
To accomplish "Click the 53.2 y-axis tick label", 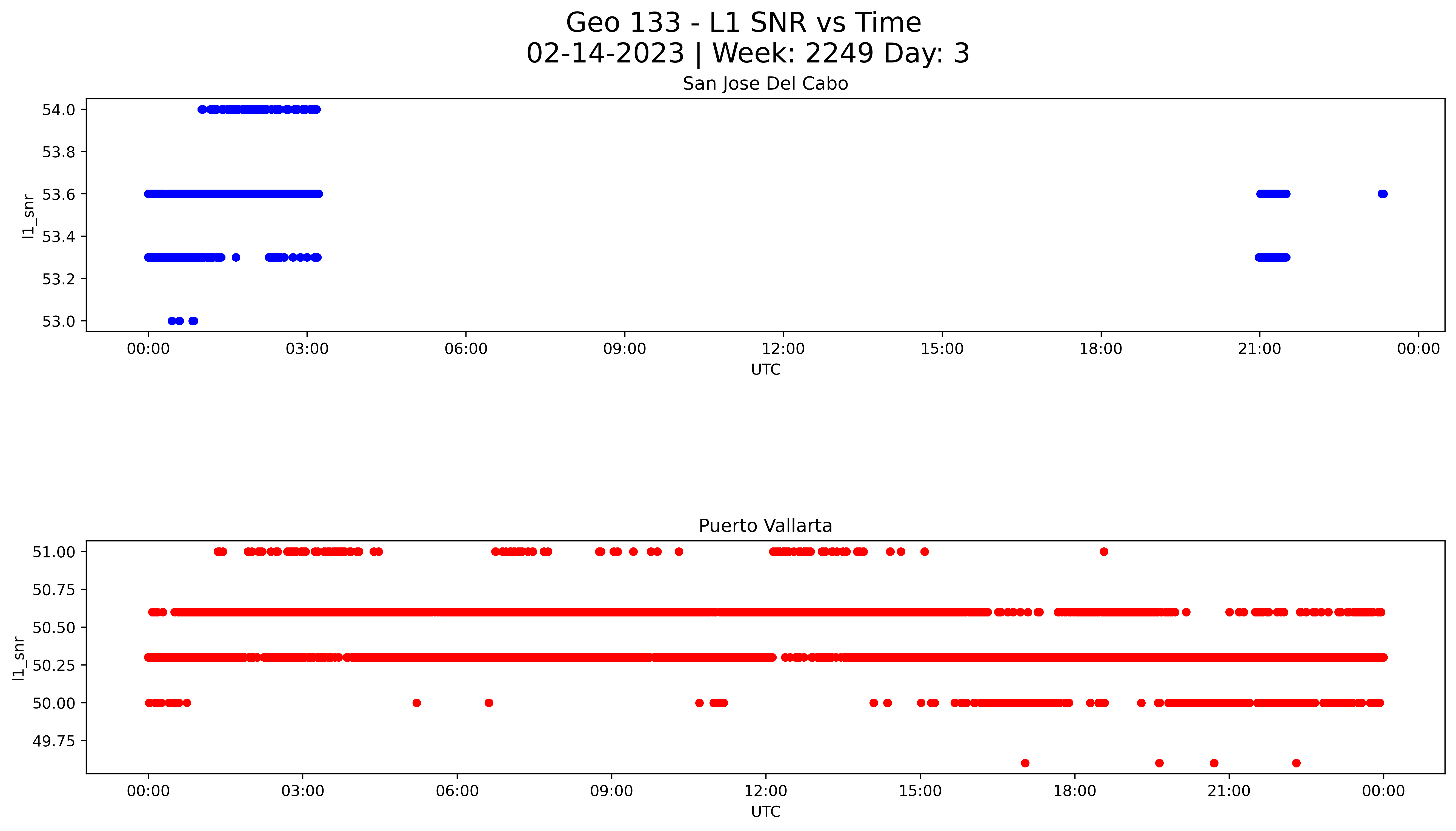I will pyautogui.click(x=59, y=279).
